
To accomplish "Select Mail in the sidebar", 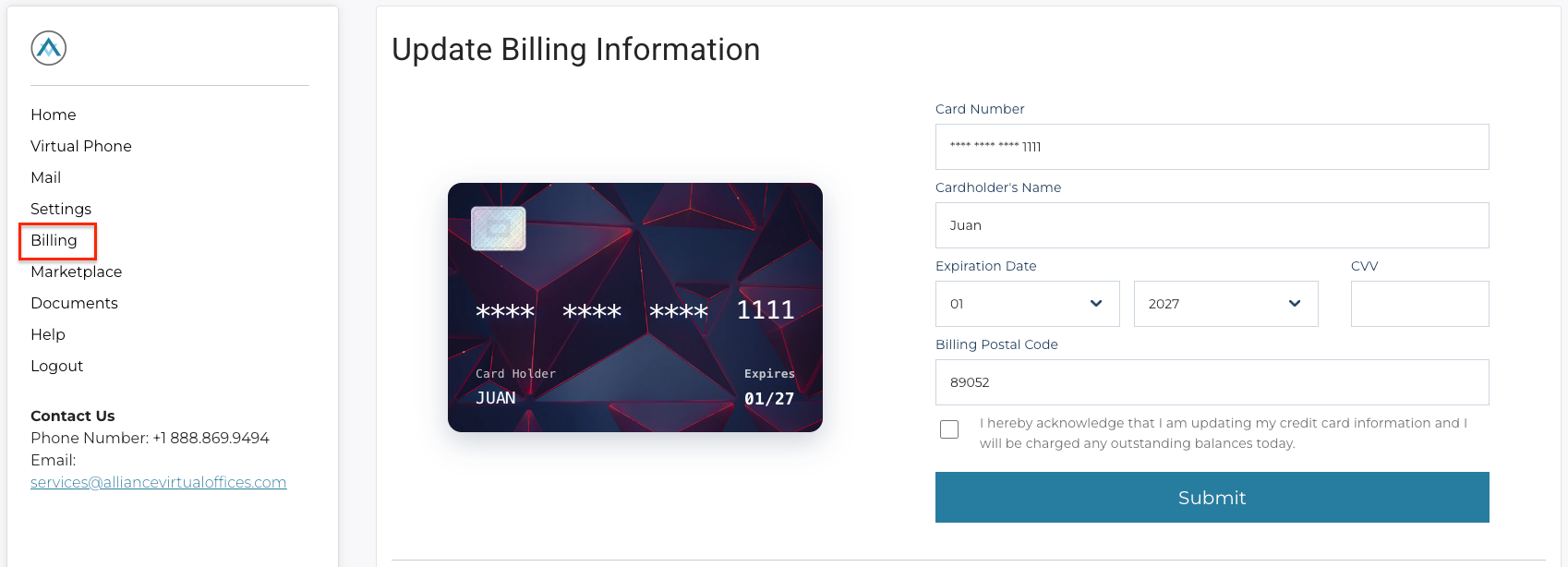I will (46, 177).
